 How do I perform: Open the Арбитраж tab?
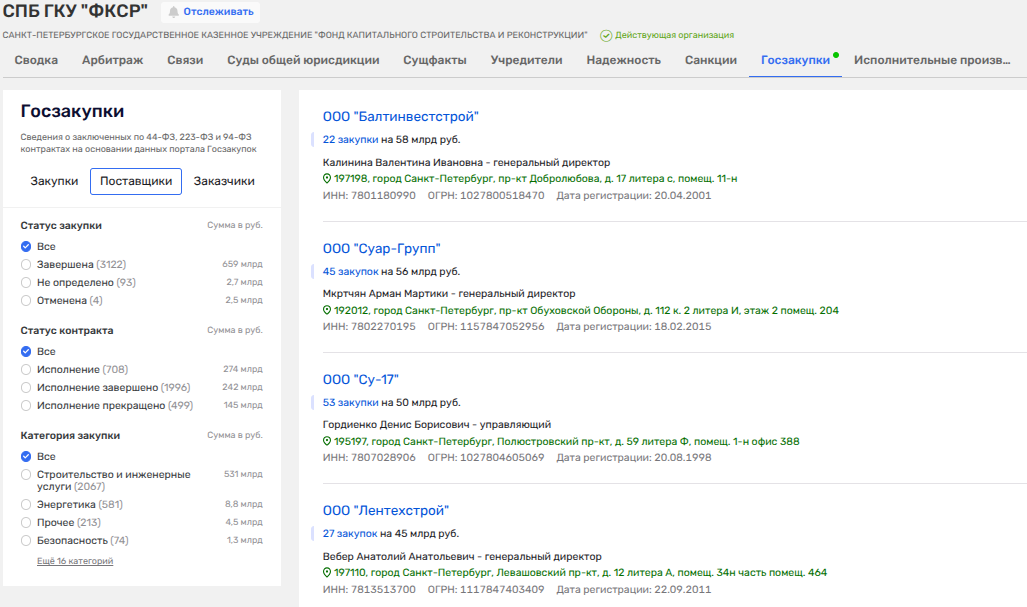(112, 60)
